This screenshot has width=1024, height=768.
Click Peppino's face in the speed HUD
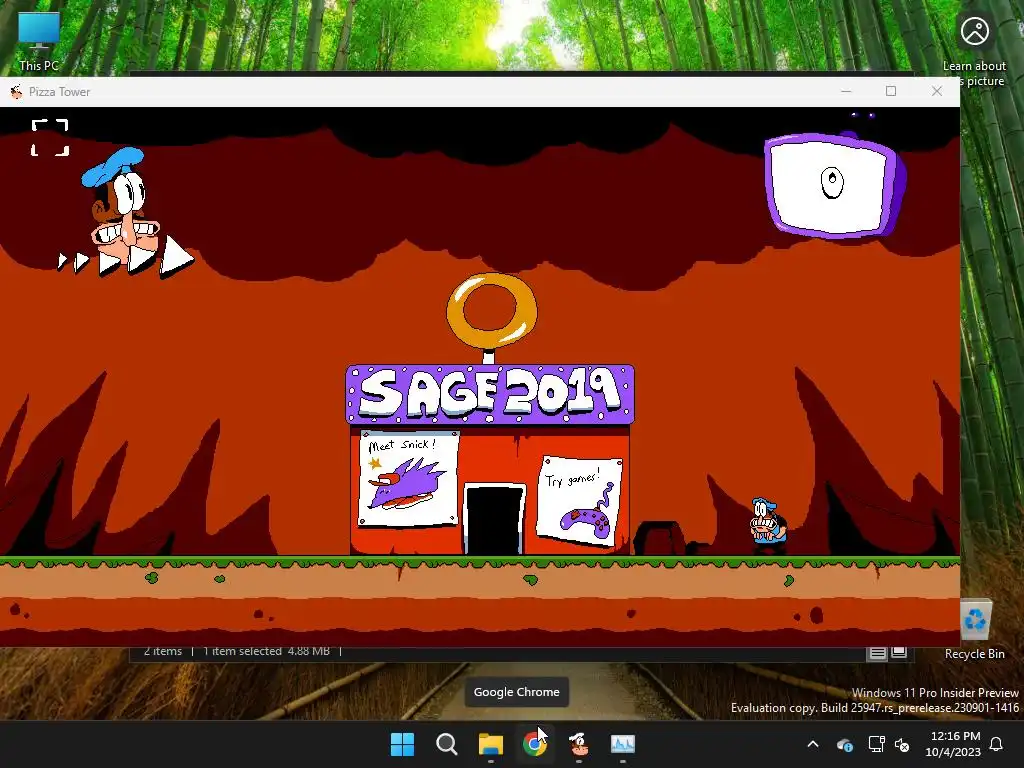coord(124,206)
